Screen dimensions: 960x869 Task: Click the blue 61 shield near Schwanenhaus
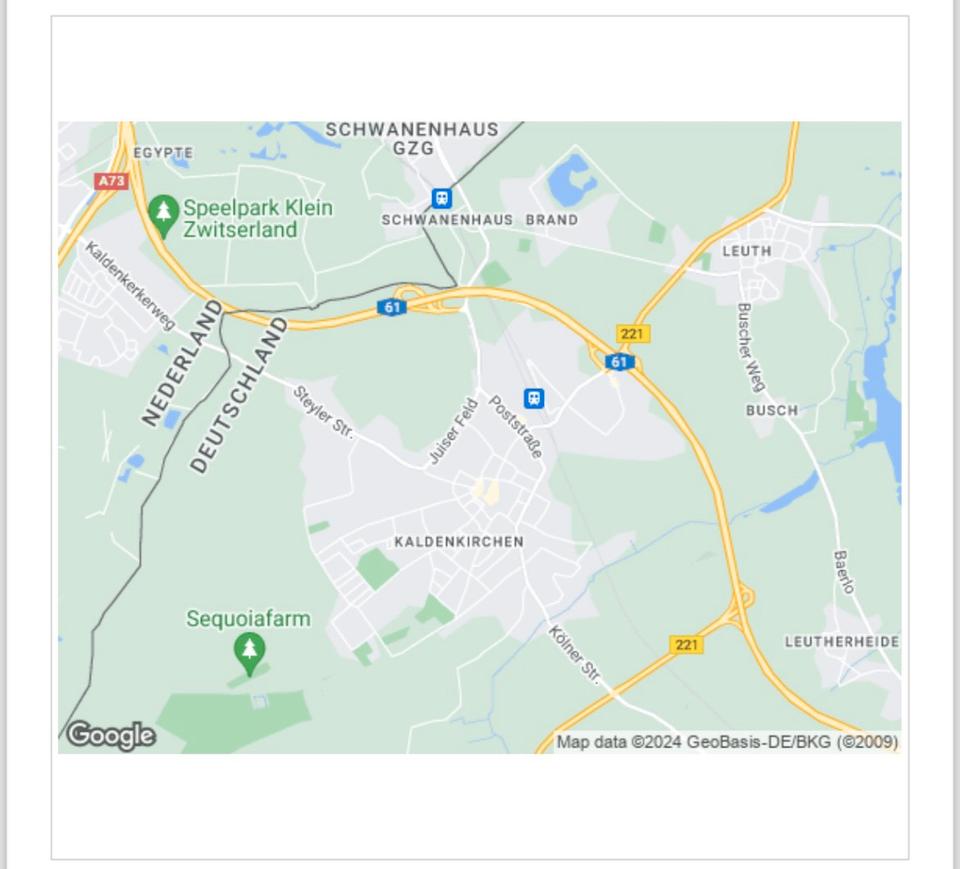(392, 307)
